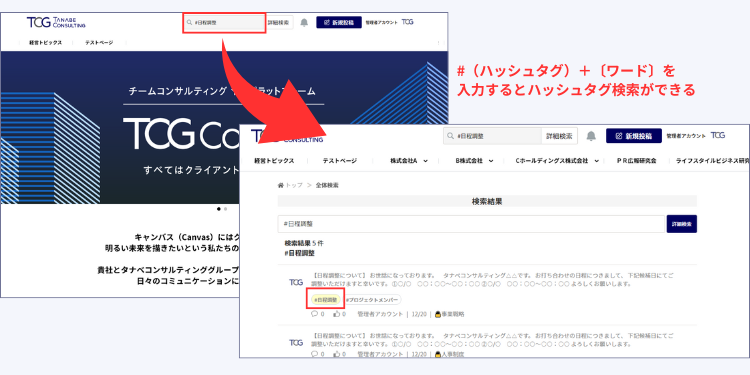Click the home icon in the トップ breadcrumb
This screenshot has width=750, height=375.
point(280,185)
